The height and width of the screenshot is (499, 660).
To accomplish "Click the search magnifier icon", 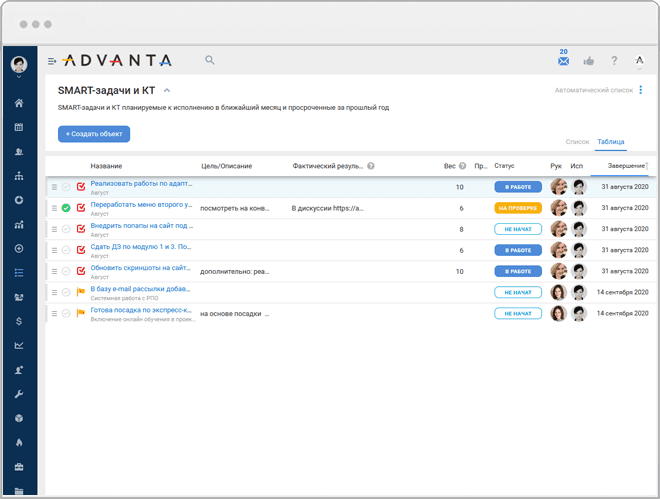I will (x=210, y=60).
